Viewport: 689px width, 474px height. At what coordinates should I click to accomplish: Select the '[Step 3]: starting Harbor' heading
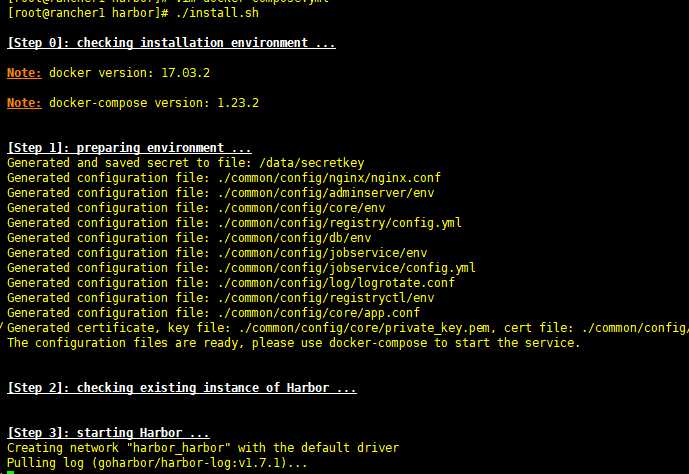click(109, 433)
